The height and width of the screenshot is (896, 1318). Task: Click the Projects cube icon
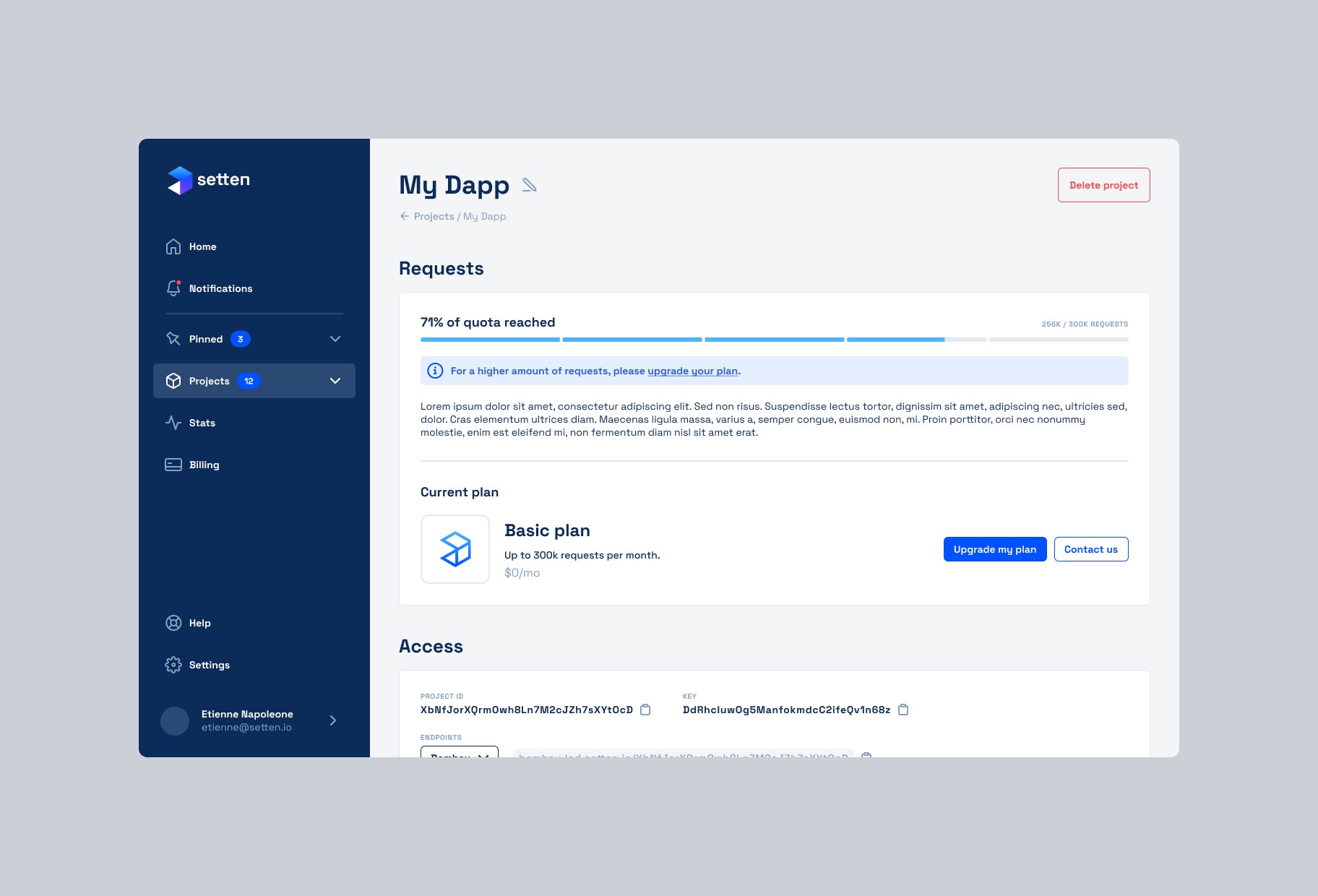coord(173,381)
